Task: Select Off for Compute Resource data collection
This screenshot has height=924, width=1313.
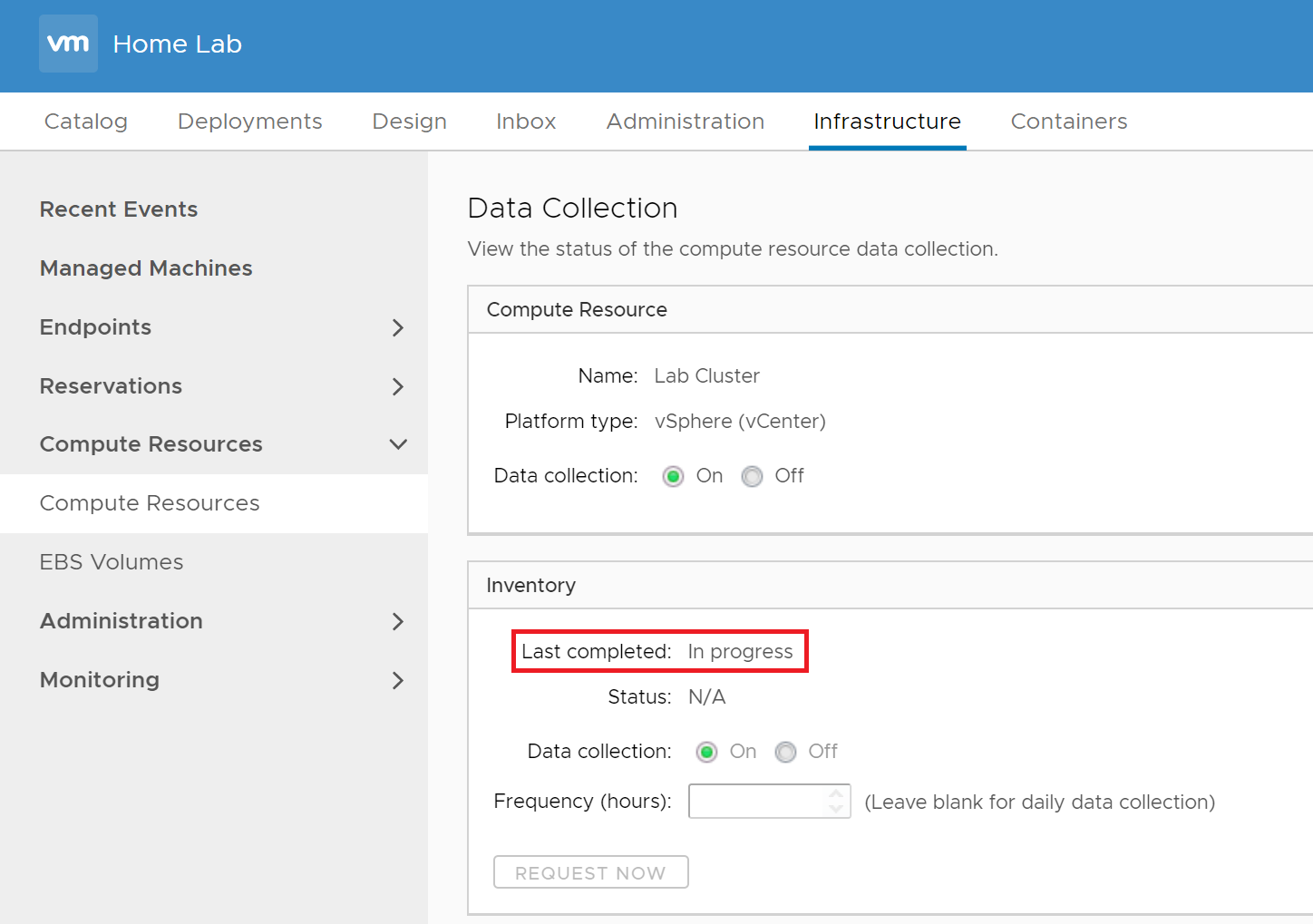Action: pos(752,476)
